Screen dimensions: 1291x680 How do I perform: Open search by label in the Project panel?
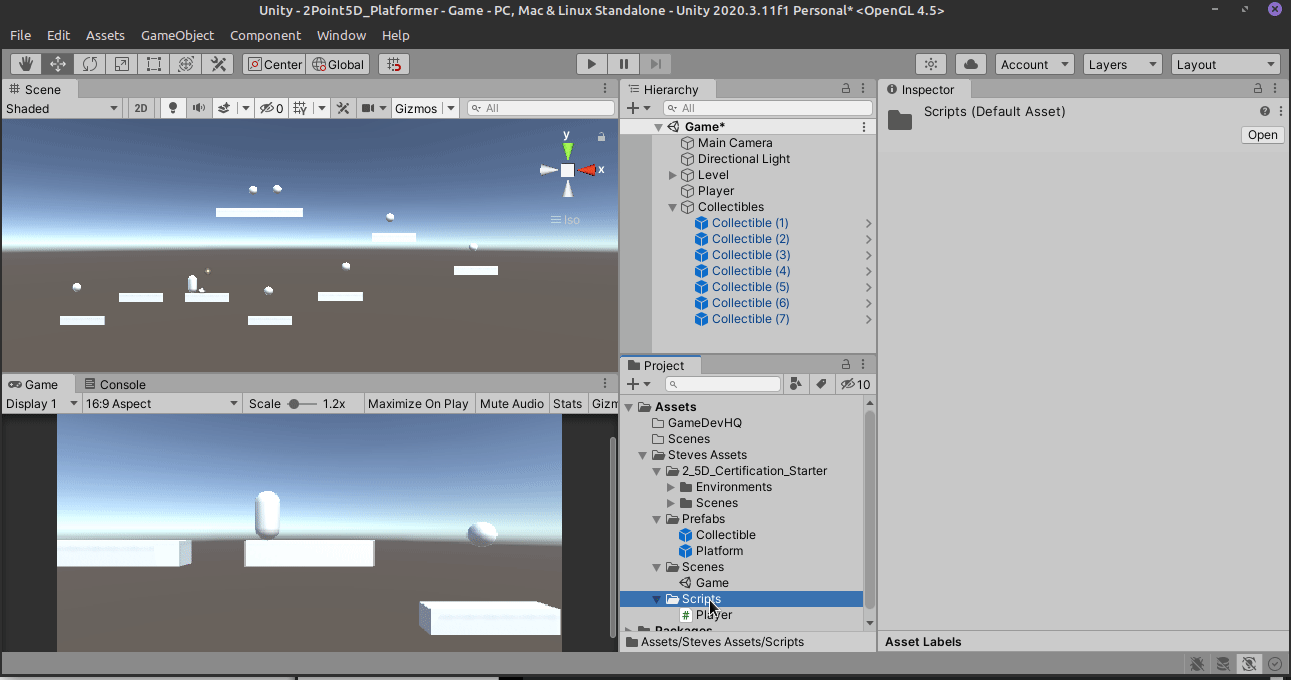coord(822,384)
